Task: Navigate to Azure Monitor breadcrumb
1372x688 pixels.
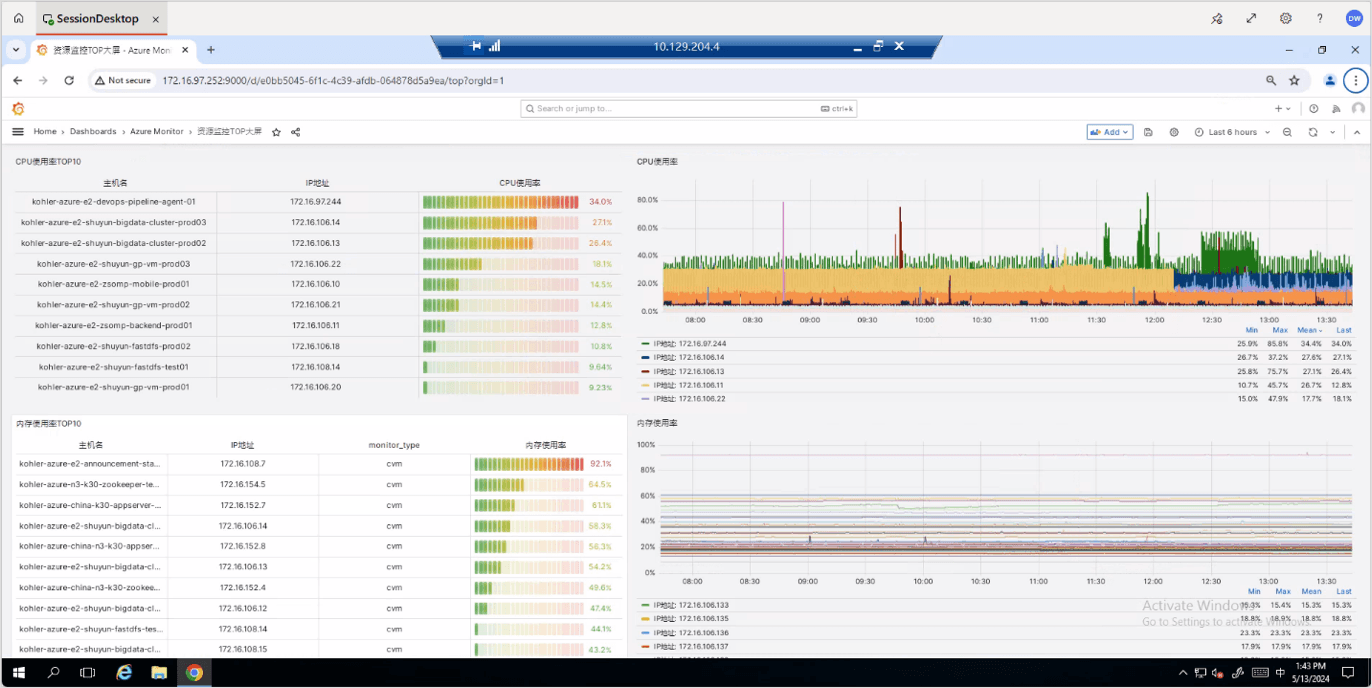Action: [x=155, y=132]
